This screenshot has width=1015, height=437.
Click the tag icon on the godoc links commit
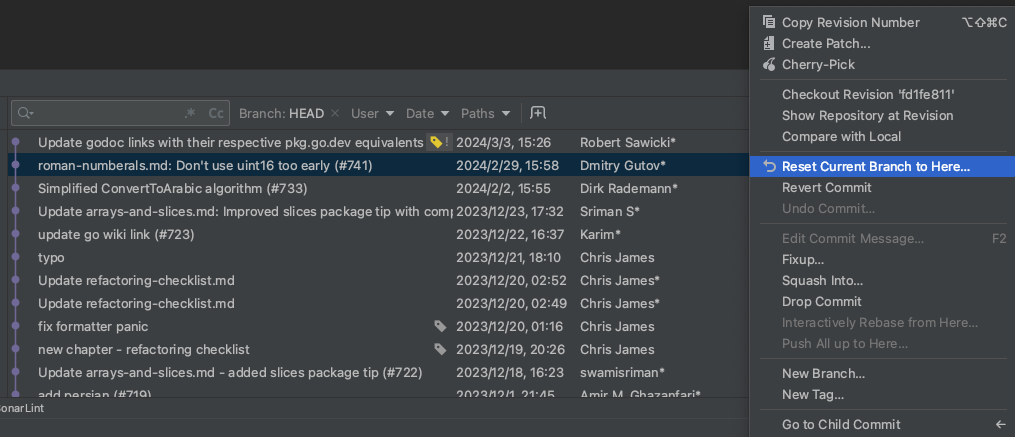[x=436, y=142]
